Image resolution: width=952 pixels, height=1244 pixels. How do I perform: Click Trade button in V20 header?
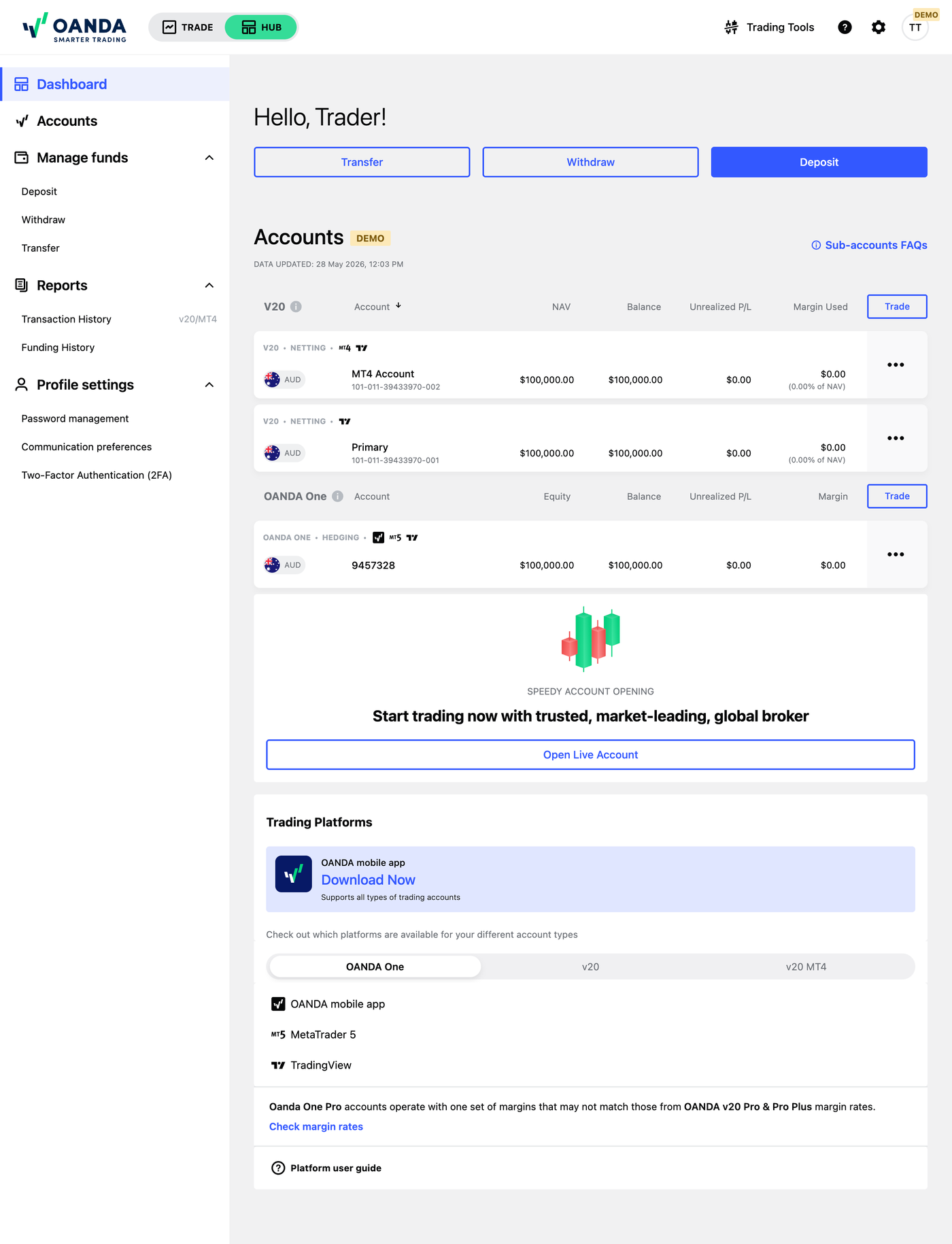(897, 307)
